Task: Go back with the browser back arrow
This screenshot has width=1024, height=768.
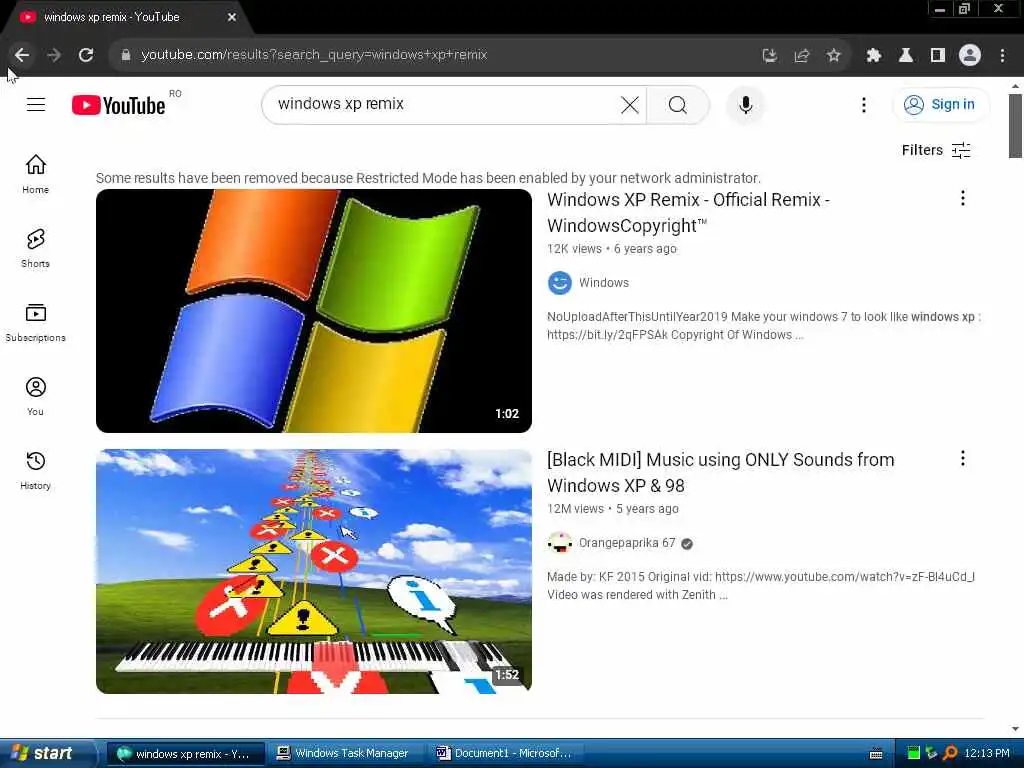Action: tap(22, 55)
